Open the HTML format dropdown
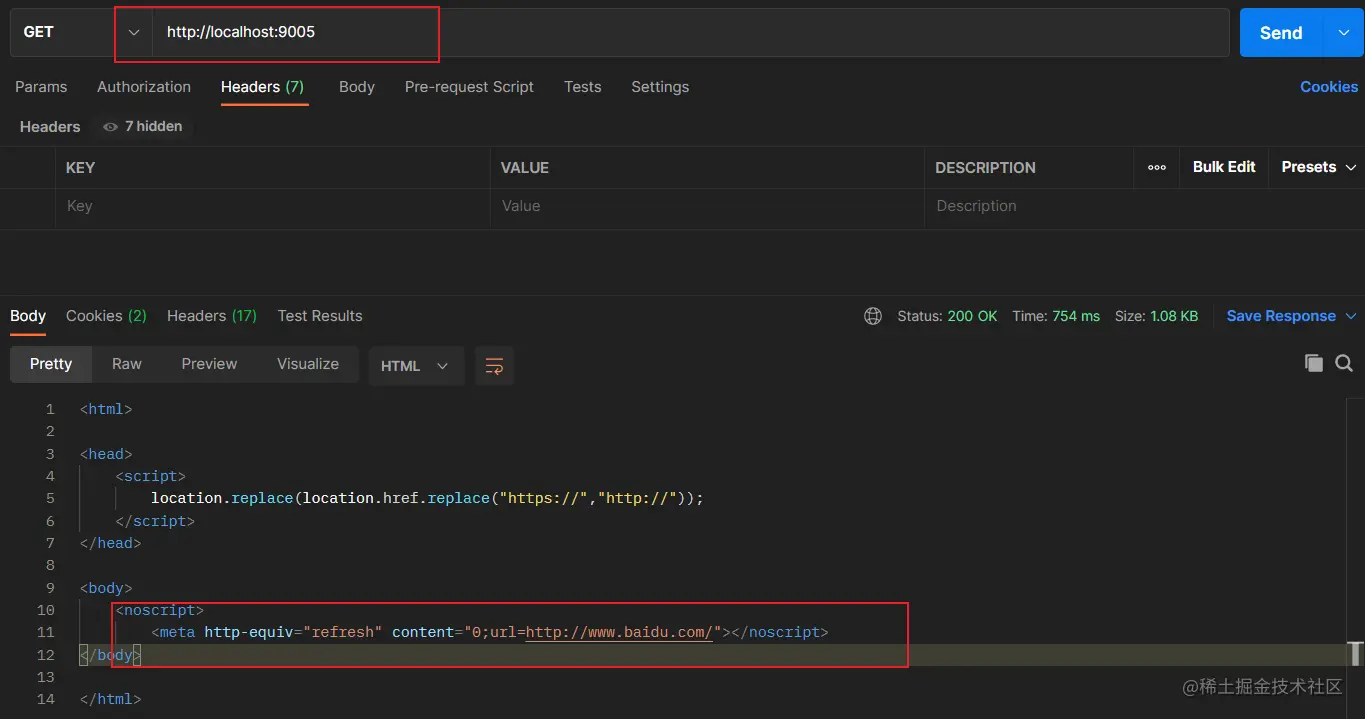Viewport: 1365px width, 719px height. 415,366
